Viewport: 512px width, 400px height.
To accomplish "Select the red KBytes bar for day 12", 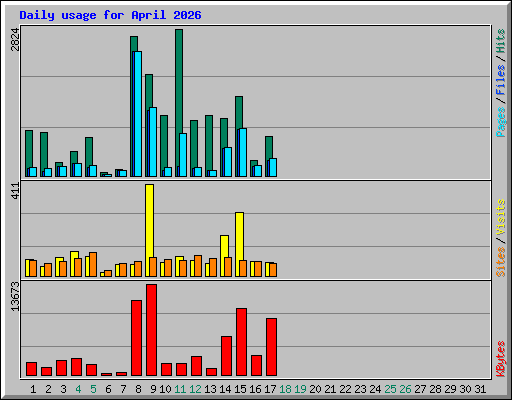I will [196, 366].
